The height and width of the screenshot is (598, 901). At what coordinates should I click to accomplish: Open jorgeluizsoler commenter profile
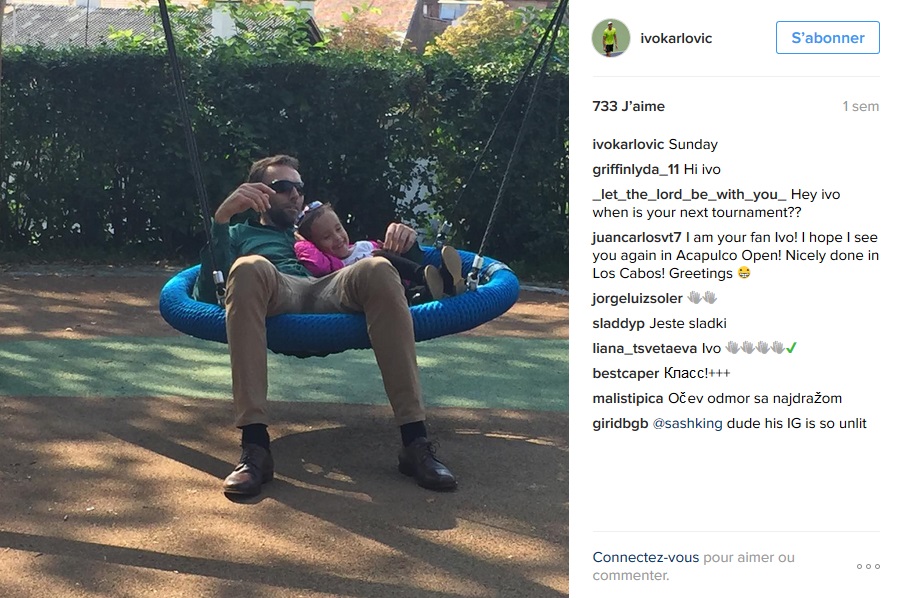pos(637,298)
